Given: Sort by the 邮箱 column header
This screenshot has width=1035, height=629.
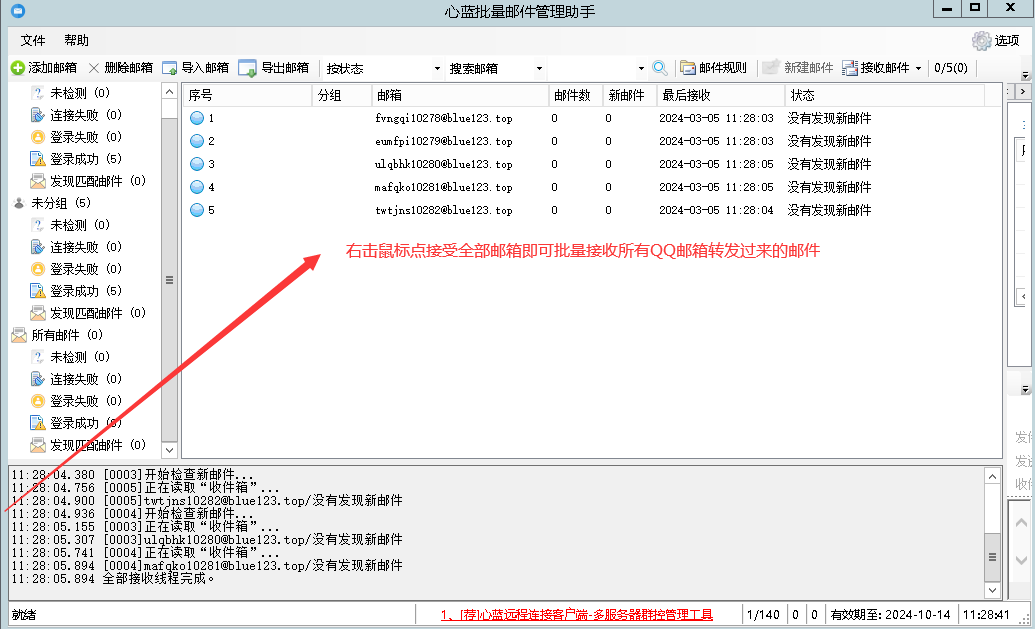Looking at the screenshot, I should point(460,96).
